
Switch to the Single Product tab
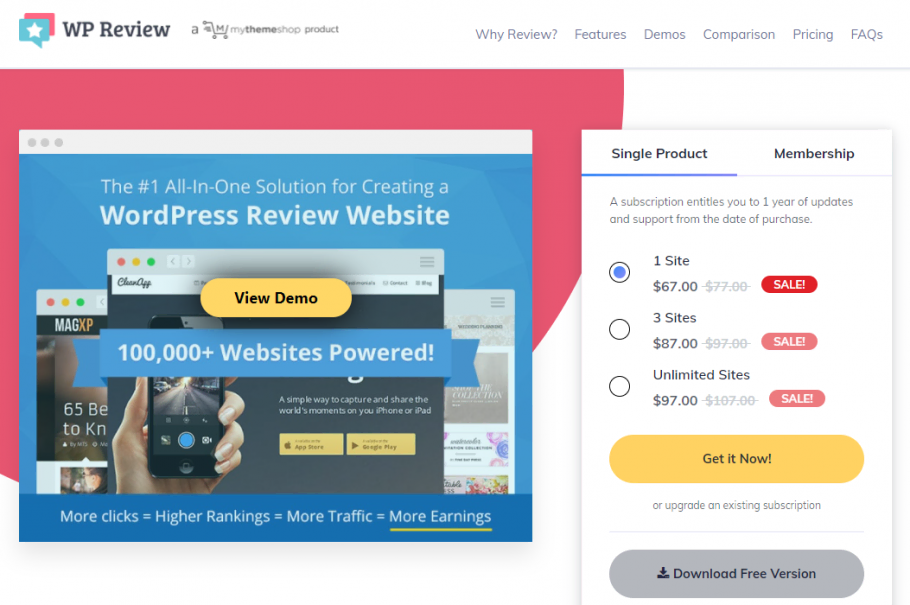pos(659,153)
